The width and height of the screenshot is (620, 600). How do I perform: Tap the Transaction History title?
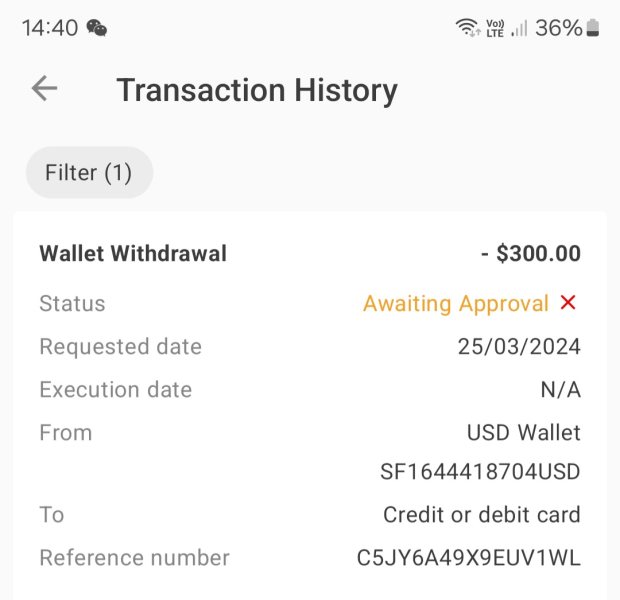point(257,90)
